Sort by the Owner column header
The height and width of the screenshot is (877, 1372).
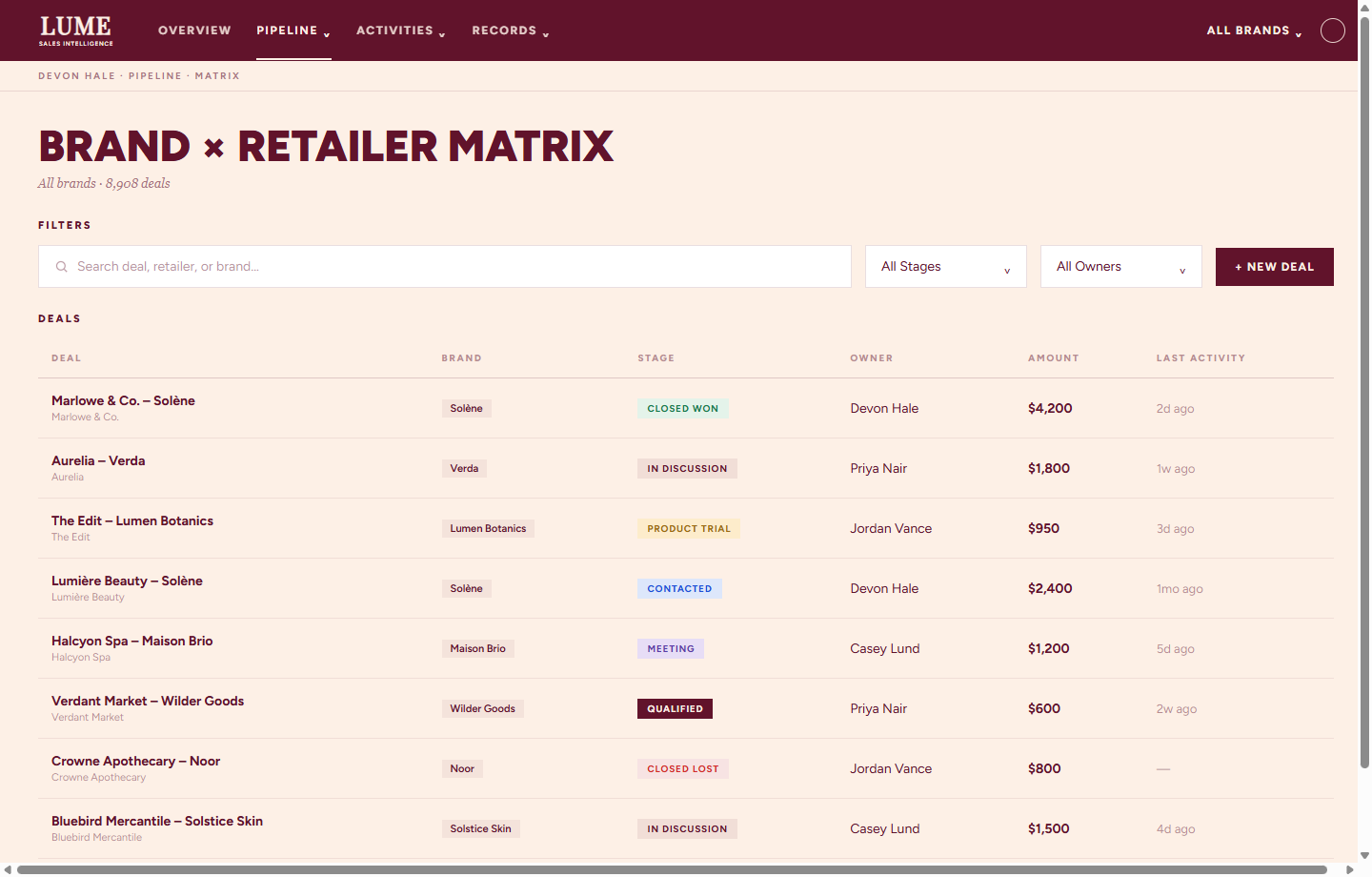coord(872,358)
